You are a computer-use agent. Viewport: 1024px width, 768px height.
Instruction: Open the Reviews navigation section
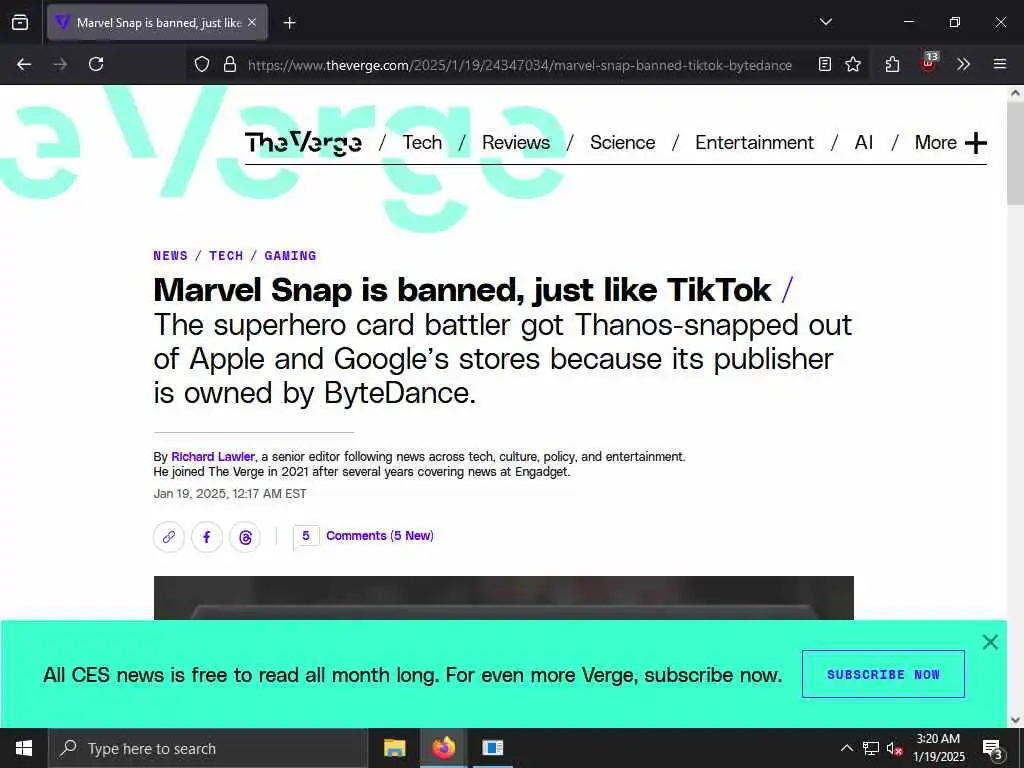tap(516, 142)
